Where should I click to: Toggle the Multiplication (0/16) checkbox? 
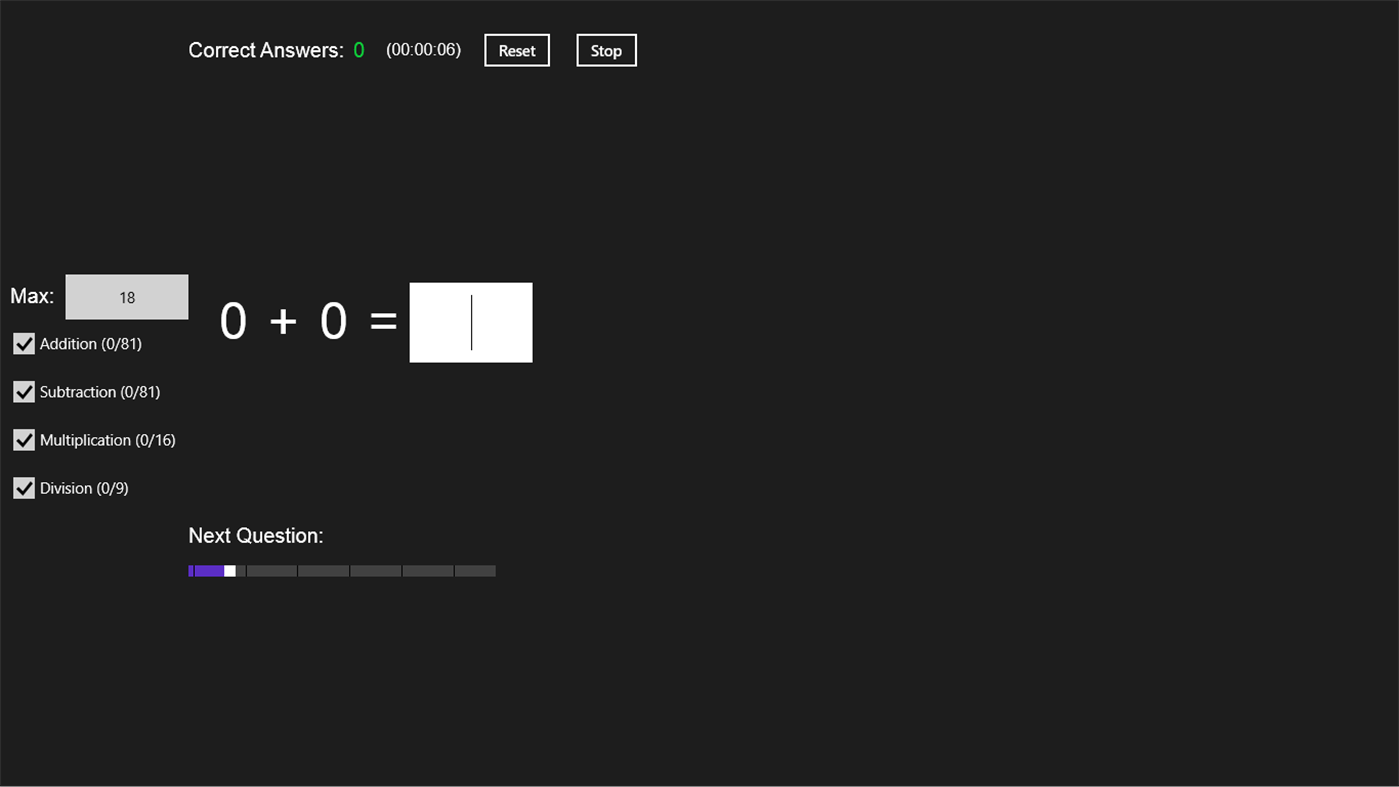[23, 440]
